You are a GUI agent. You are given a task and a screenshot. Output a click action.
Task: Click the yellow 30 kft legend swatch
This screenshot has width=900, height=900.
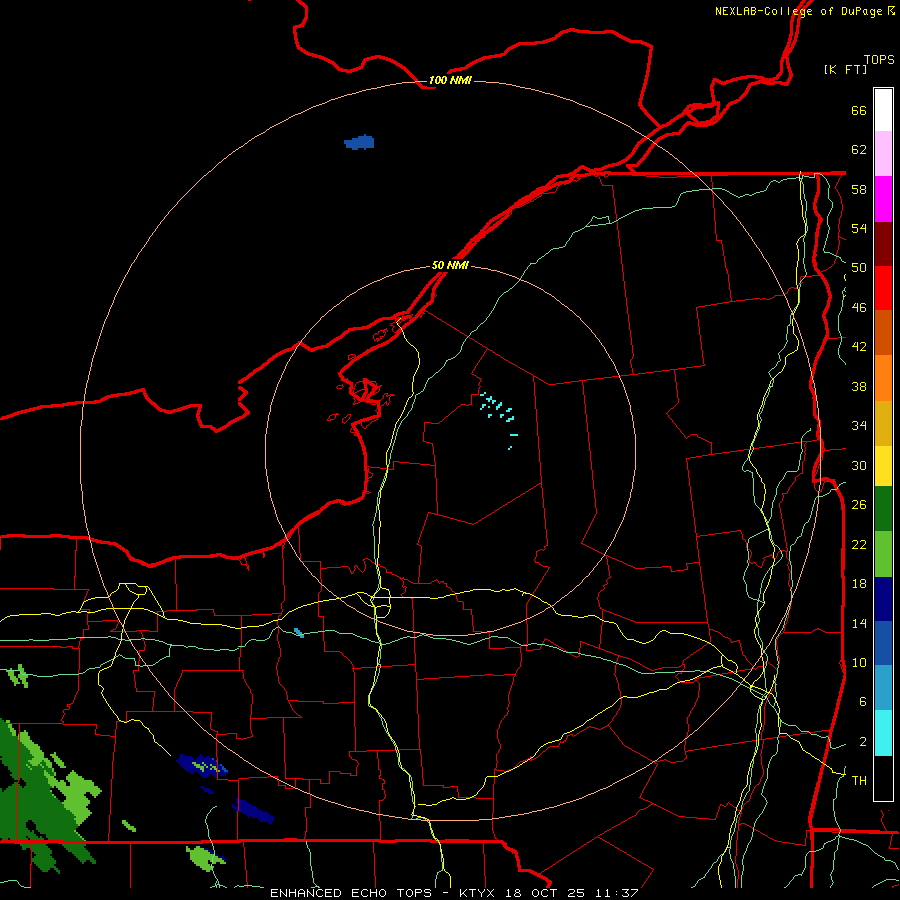[883, 465]
